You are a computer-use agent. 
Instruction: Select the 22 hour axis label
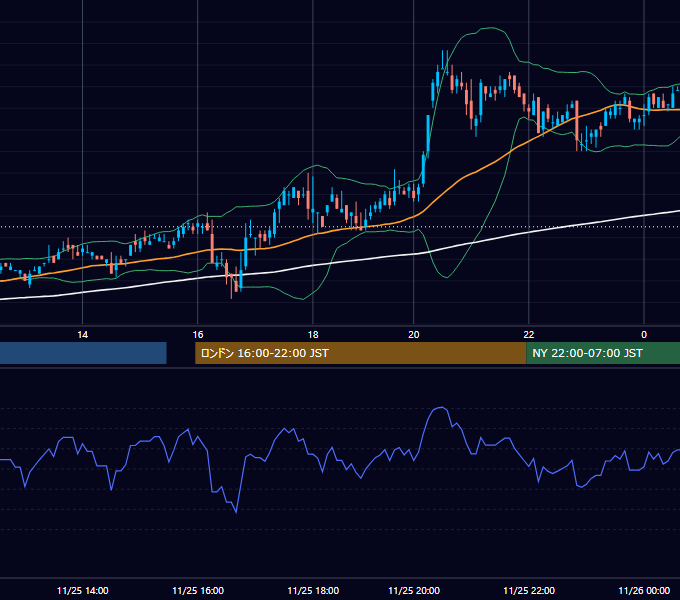point(529,334)
